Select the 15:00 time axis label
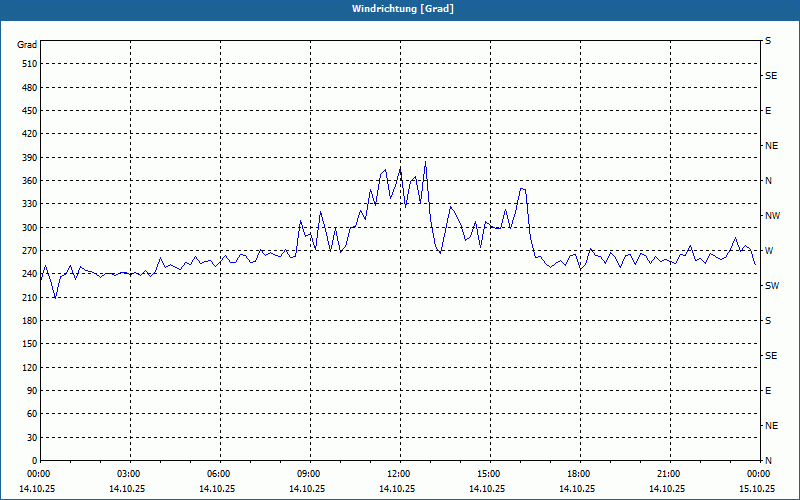Image resolution: width=800 pixels, height=500 pixels. (x=488, y=474)
